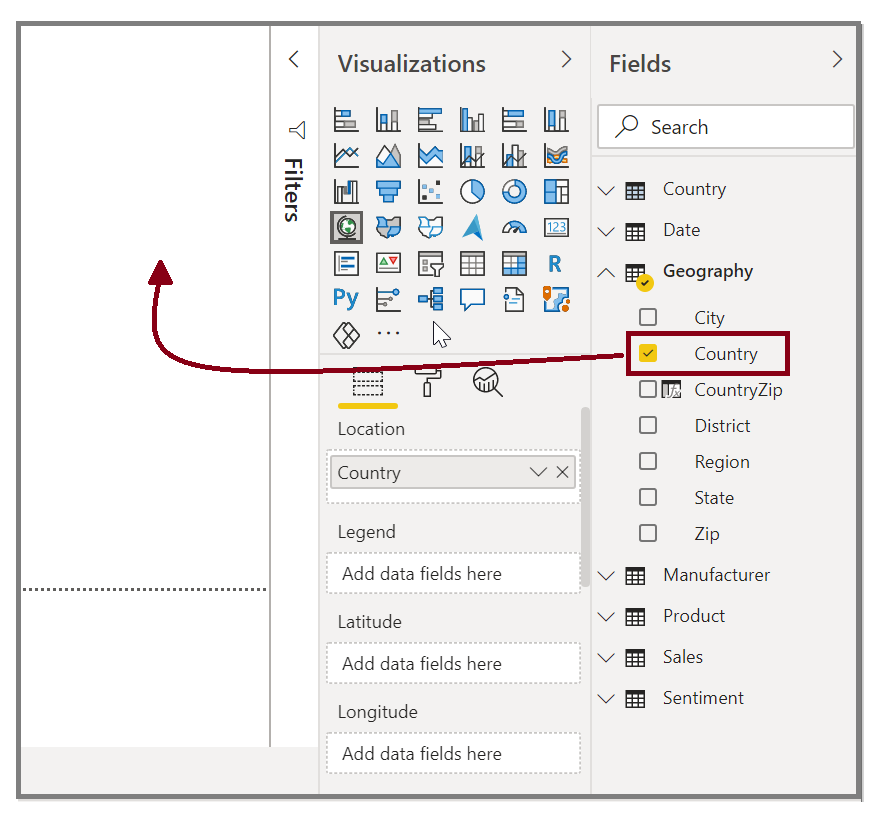This screenshot has height=822, width=888.
Task: Select the stacked column chart visual
Action: click(x=388, y=120)
